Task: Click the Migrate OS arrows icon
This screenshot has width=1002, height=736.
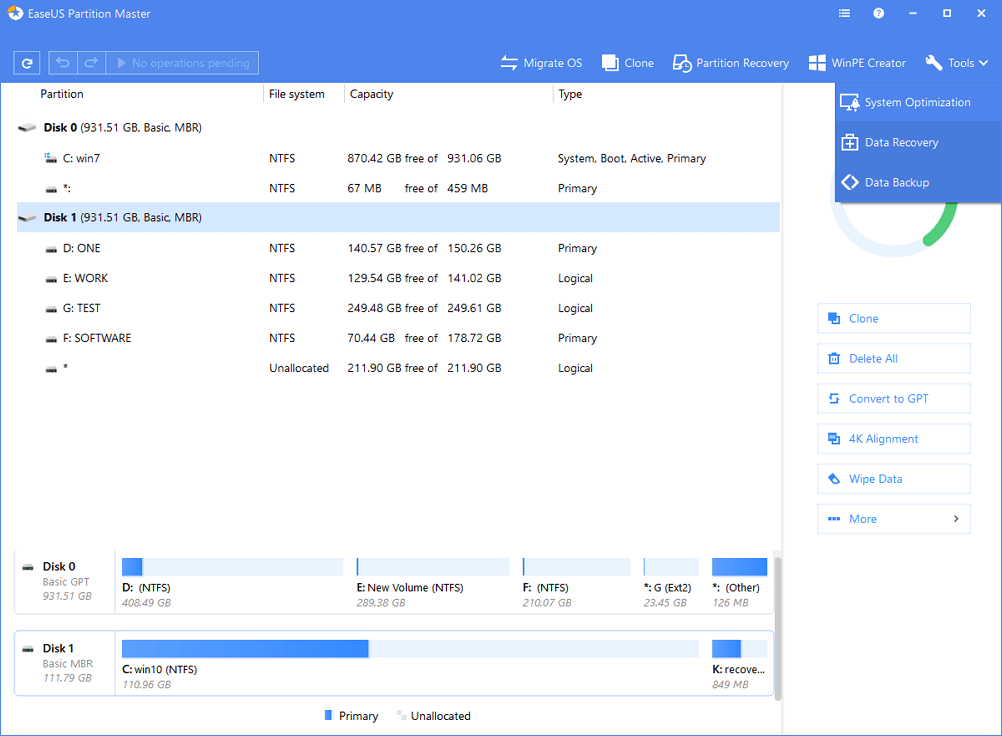Action: tap(509, 63)
